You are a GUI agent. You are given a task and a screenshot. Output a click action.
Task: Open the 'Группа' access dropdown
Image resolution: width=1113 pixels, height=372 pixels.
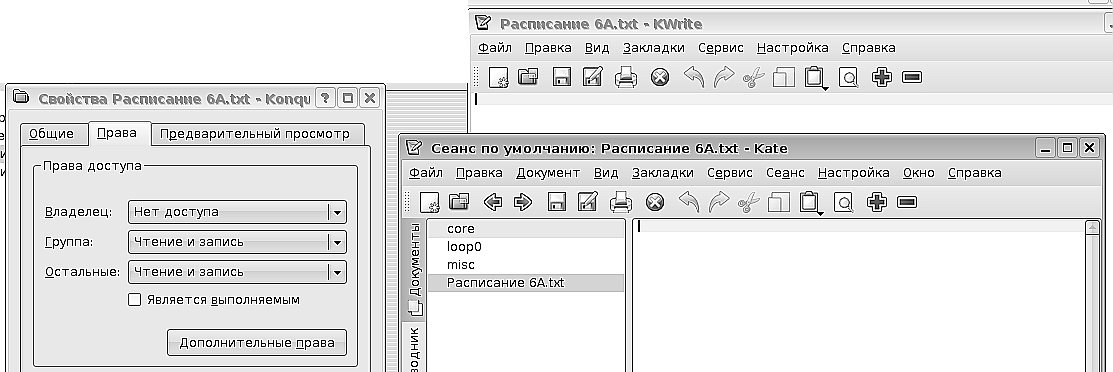237,241
